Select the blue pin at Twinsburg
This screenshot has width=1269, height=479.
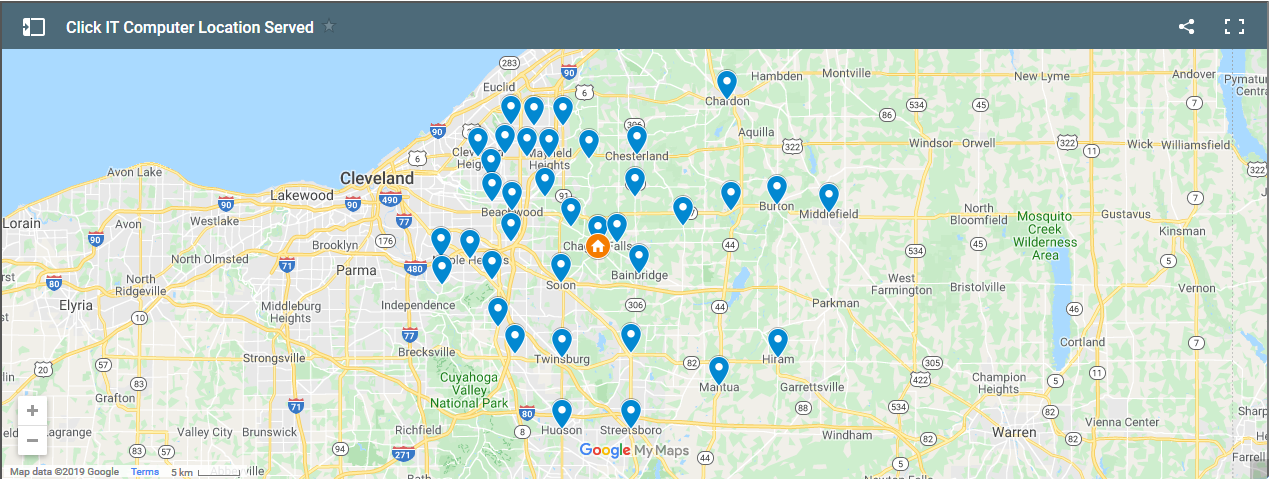562,342
